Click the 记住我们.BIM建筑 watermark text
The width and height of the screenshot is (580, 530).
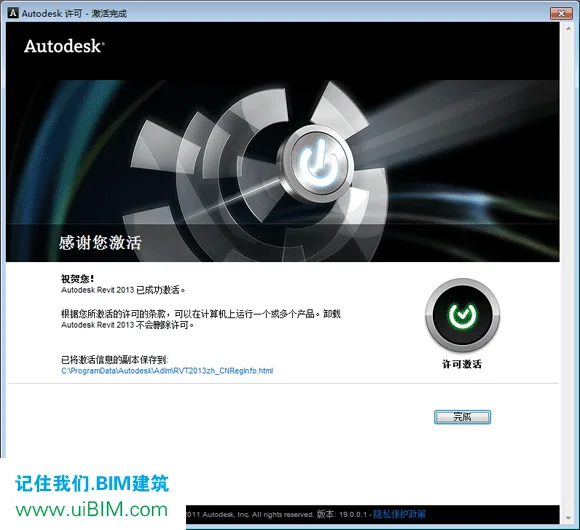(x=92, y=483)
